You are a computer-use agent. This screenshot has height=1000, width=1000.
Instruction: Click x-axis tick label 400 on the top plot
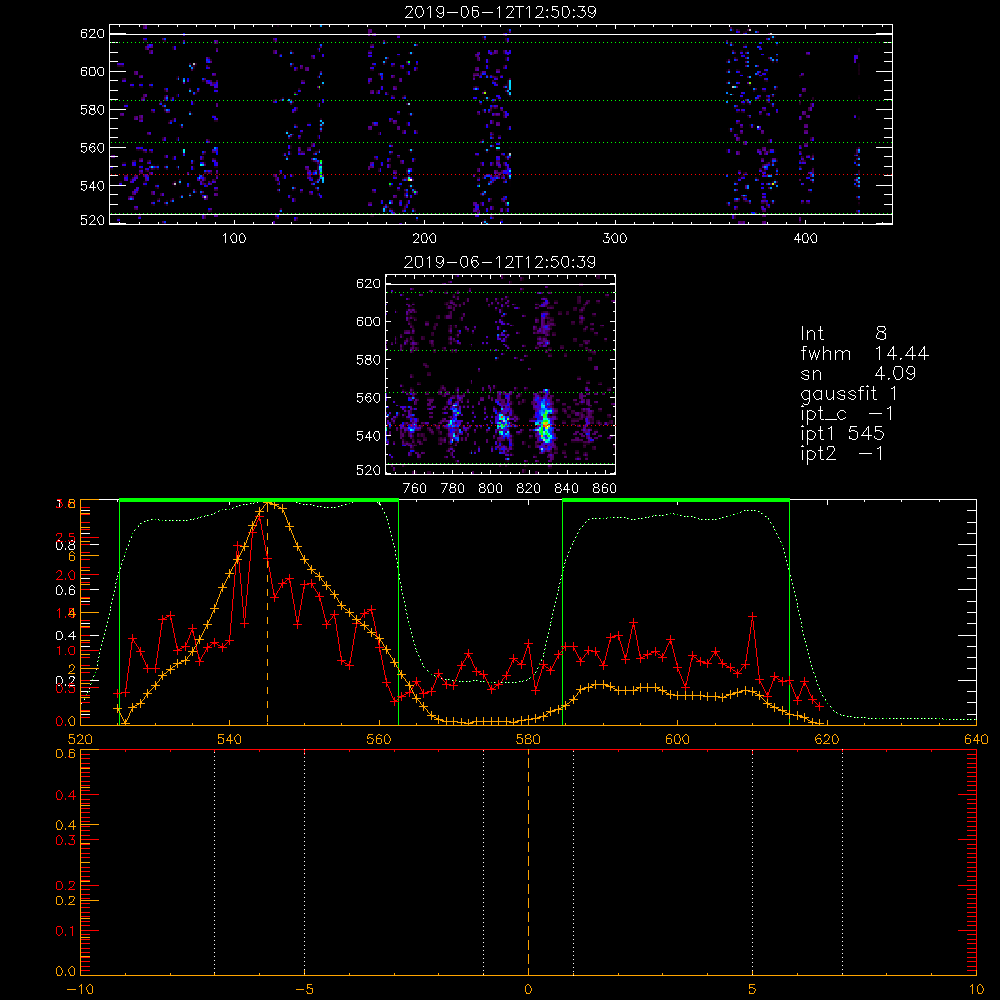(805, 239)
